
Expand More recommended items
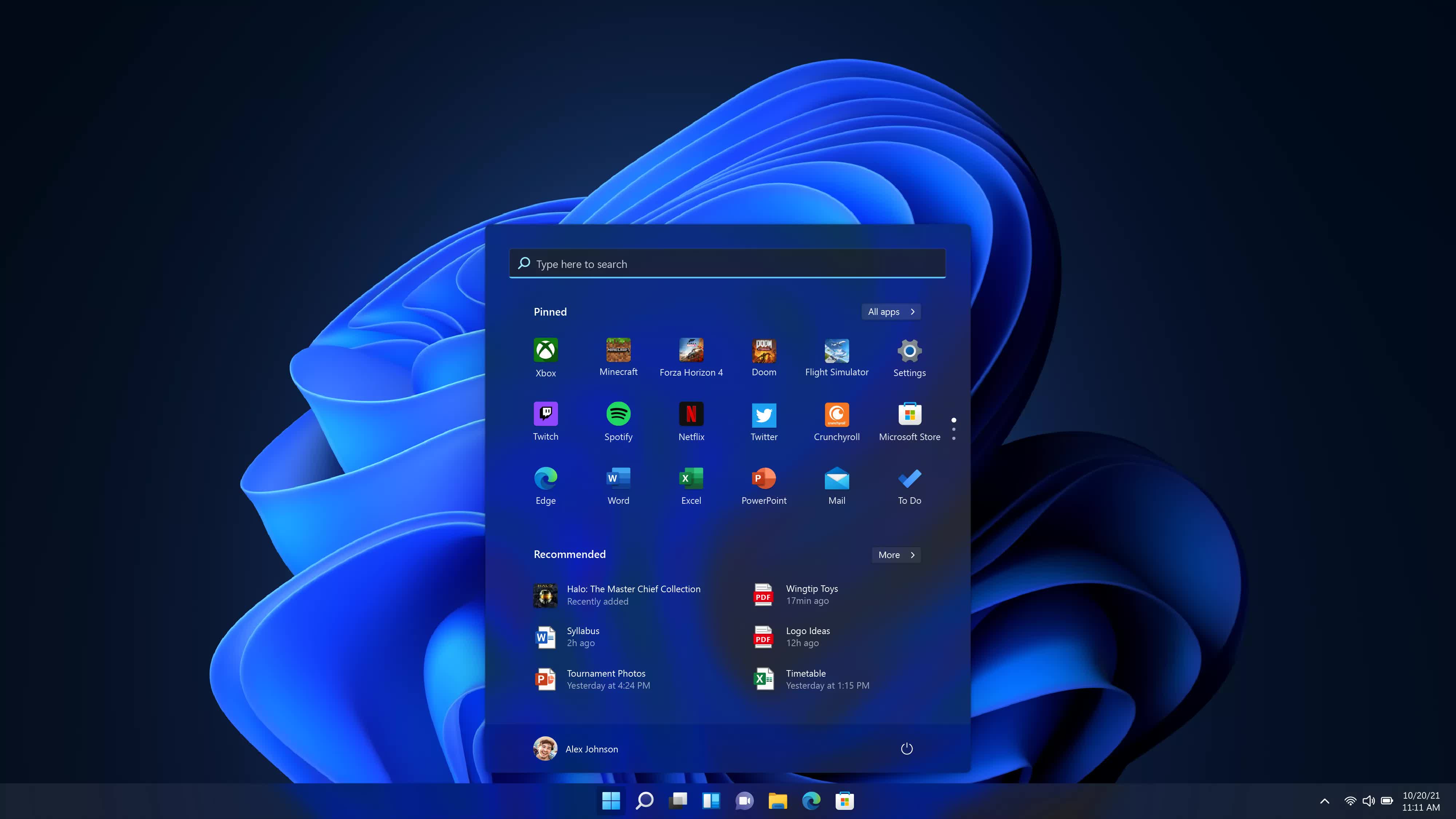point(896,554)
